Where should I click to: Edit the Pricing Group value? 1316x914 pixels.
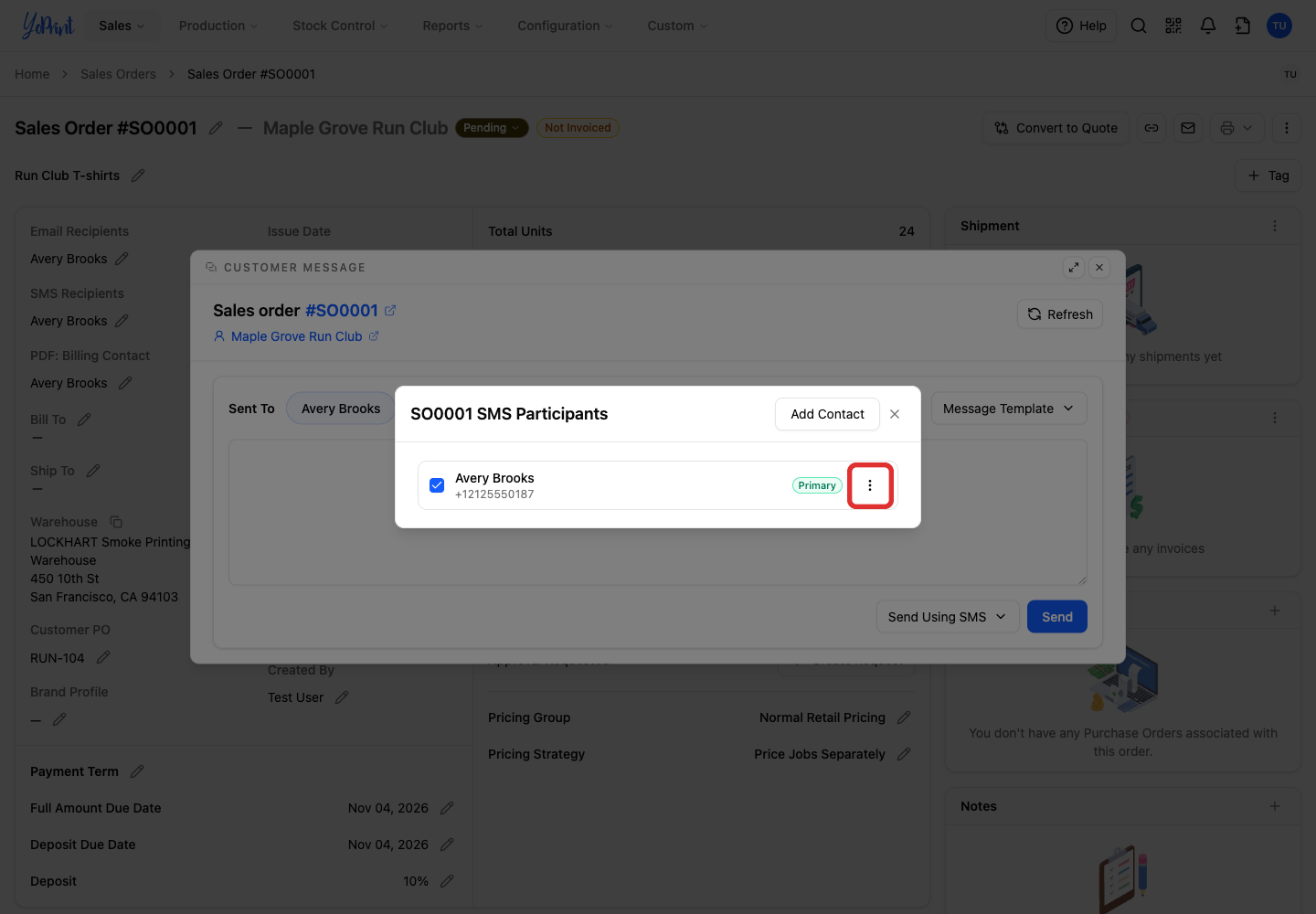point(904,717)
